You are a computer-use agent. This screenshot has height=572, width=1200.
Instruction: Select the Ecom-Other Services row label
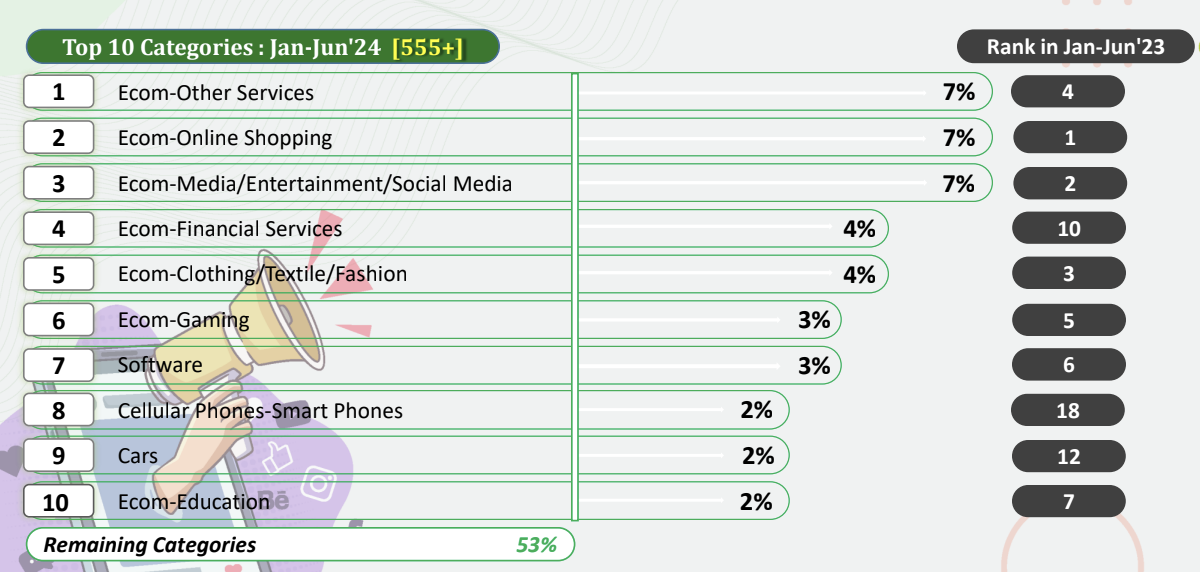(215, 93)
